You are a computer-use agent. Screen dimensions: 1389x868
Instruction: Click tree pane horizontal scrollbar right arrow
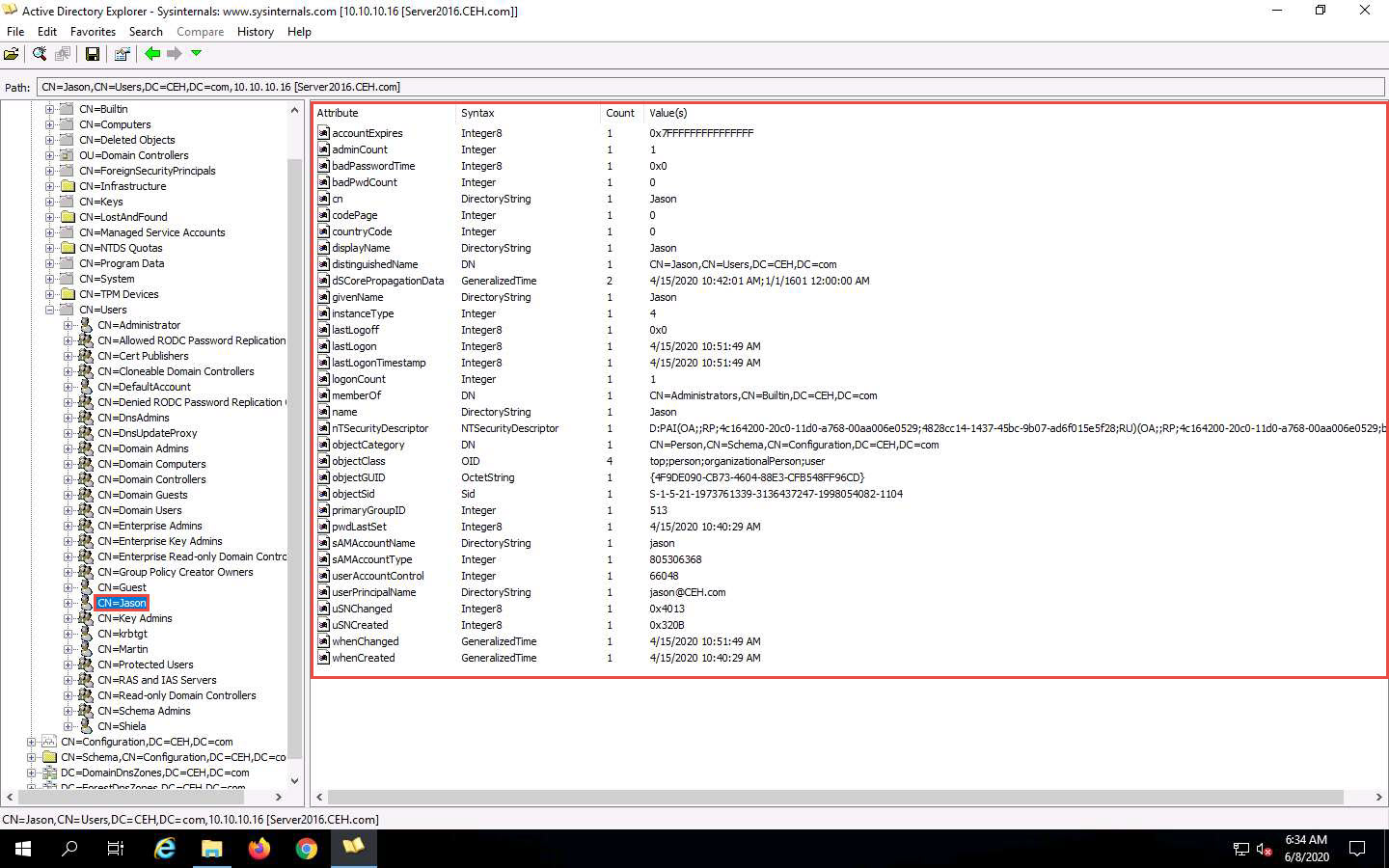tap(279, 798)
